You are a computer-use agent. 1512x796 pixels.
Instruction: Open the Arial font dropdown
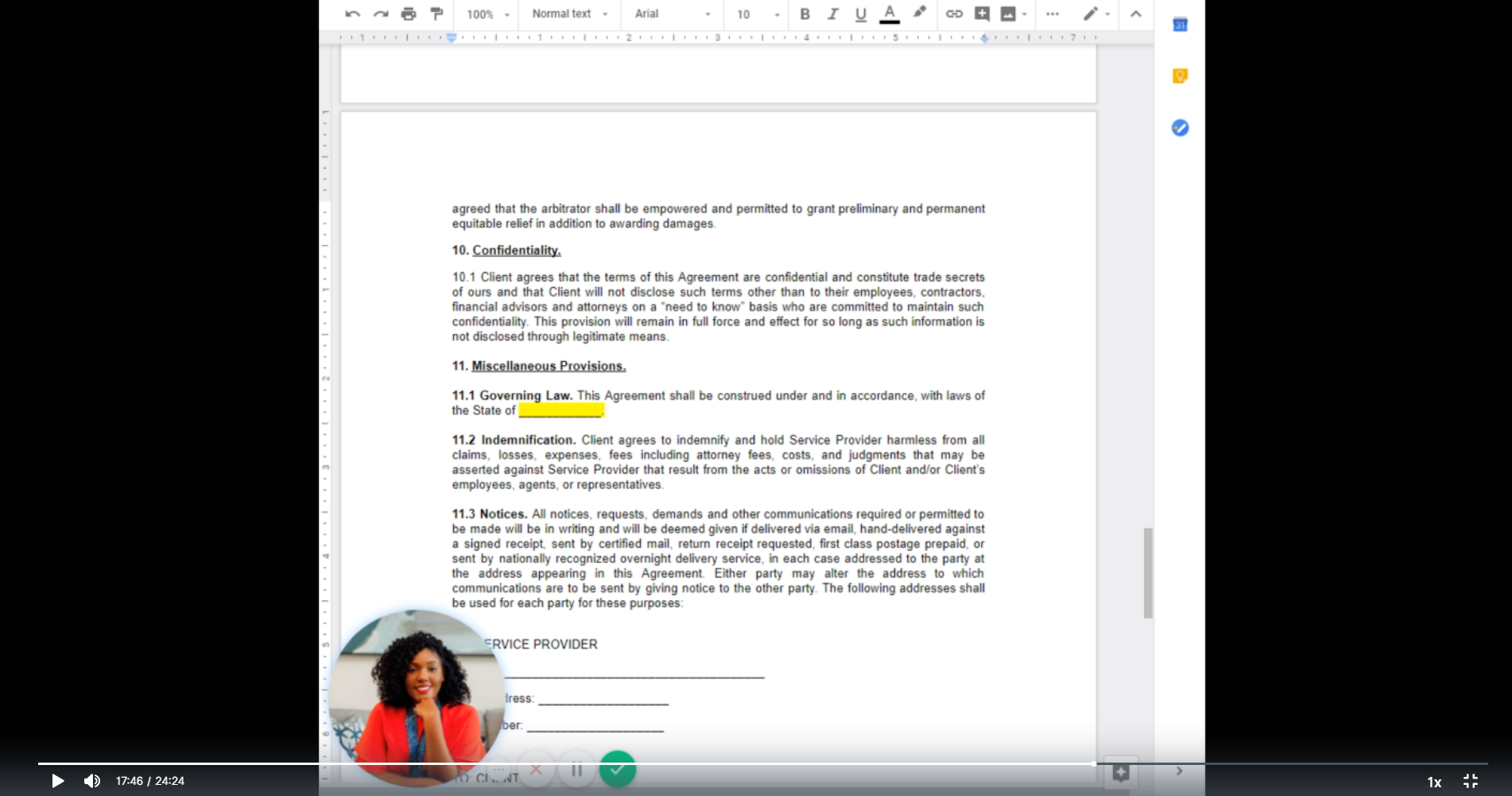(673, 14)
